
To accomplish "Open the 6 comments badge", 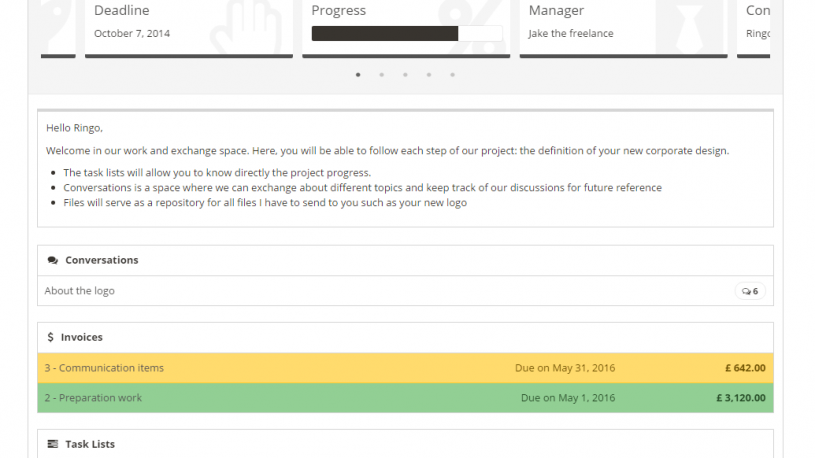I will (x=750, y=291).
